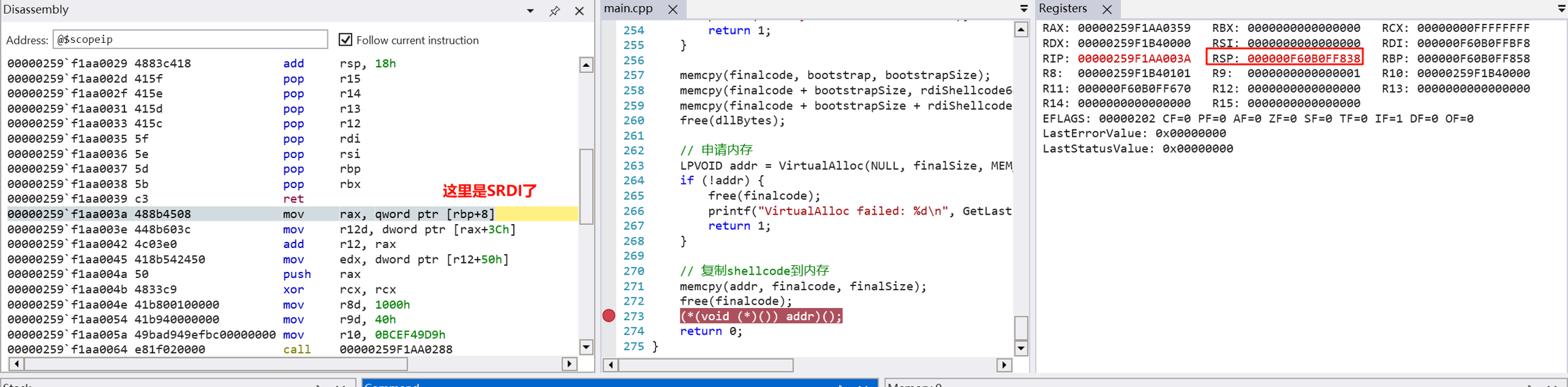Click the source code scroll up arrow

pos(1021,29)
